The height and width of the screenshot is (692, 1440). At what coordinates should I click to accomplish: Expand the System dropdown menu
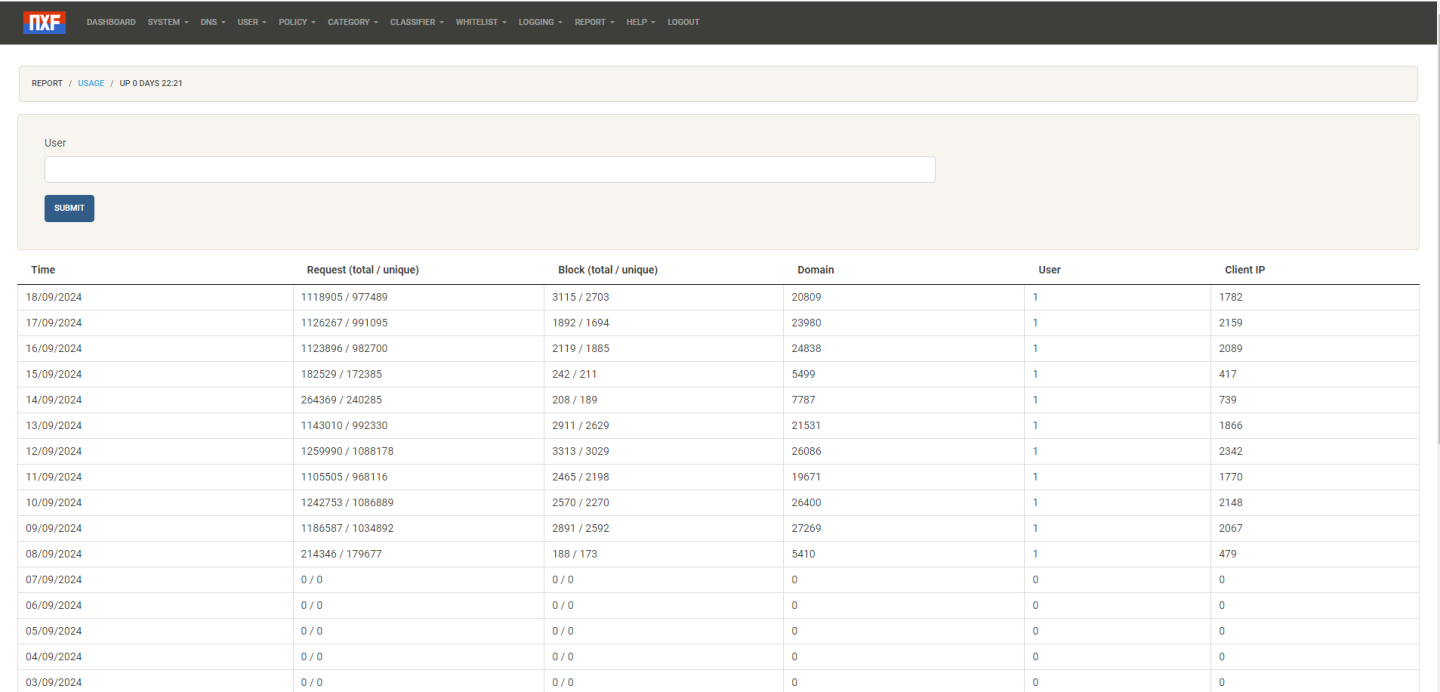[x=168, y=22]
